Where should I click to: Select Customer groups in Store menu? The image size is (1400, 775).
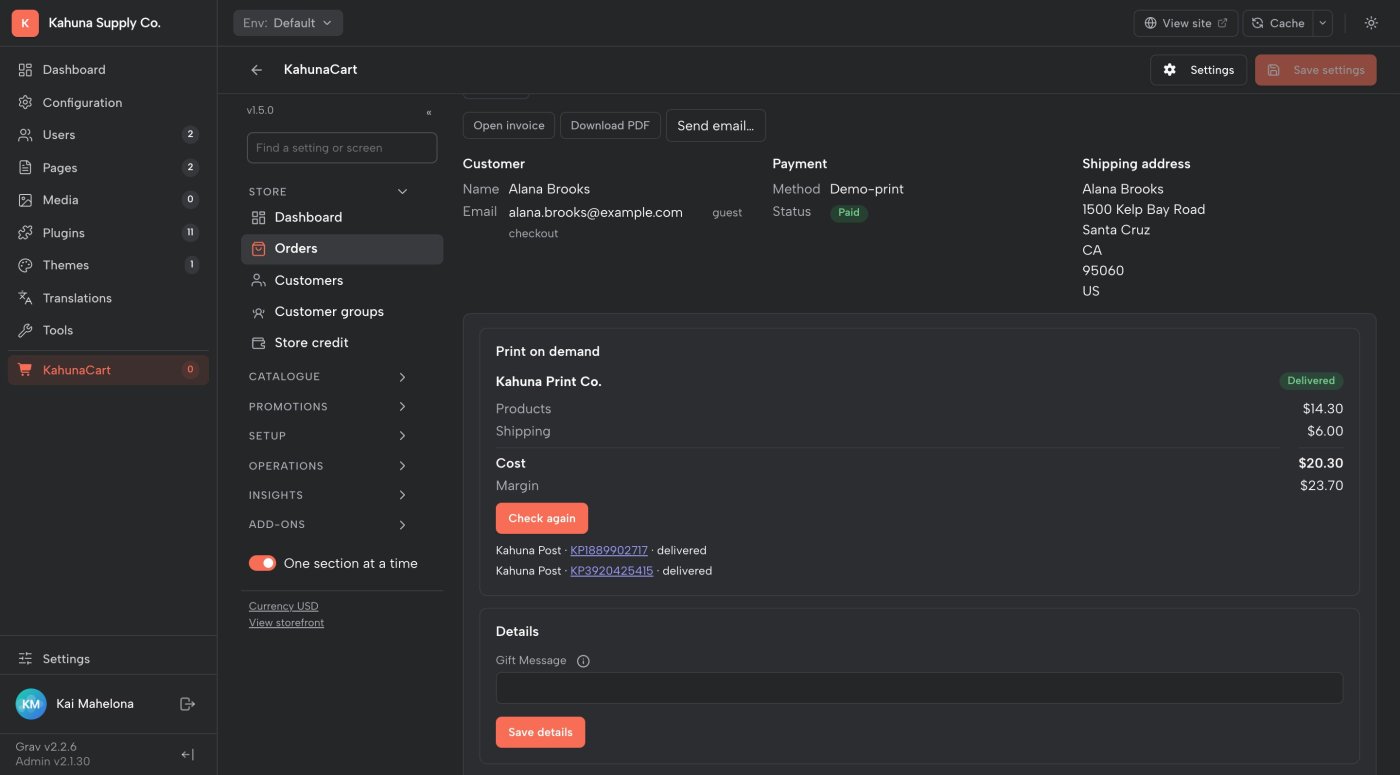point(342,312)
